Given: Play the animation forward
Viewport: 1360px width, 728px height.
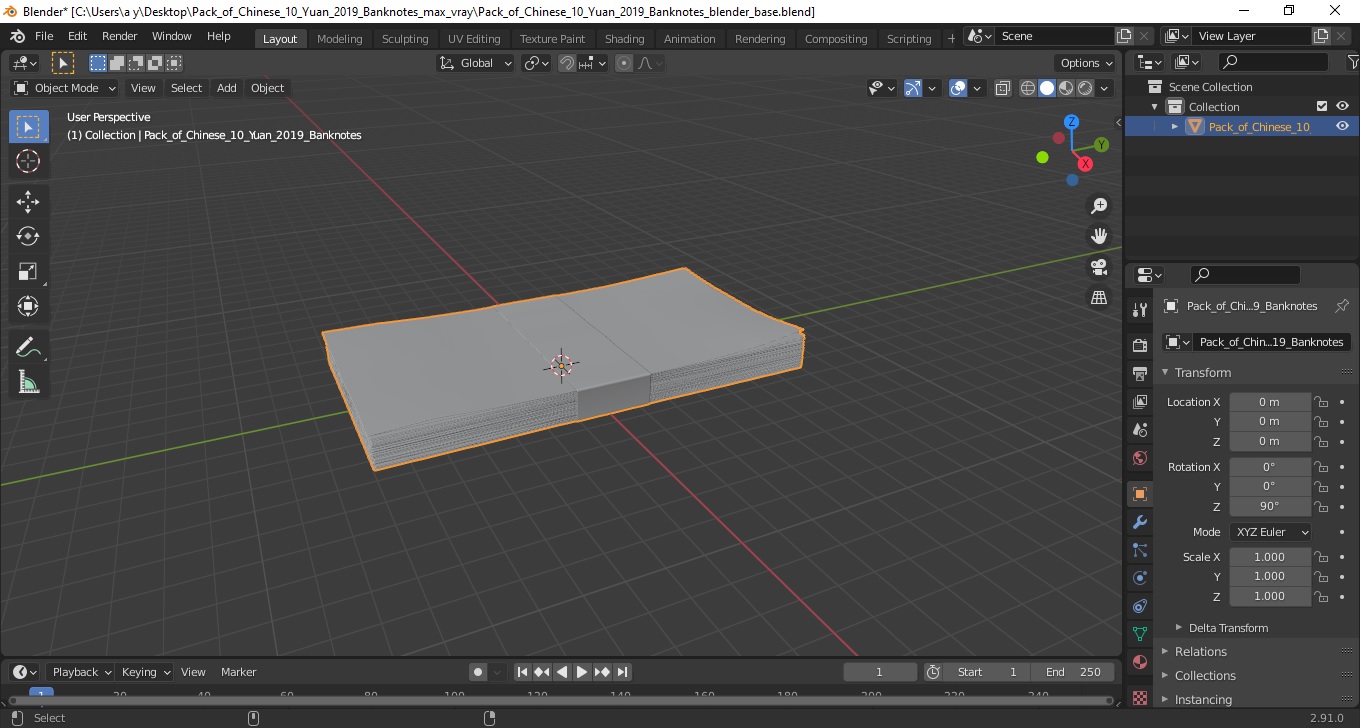Looking at the screenshot, I should coord(582,672).
